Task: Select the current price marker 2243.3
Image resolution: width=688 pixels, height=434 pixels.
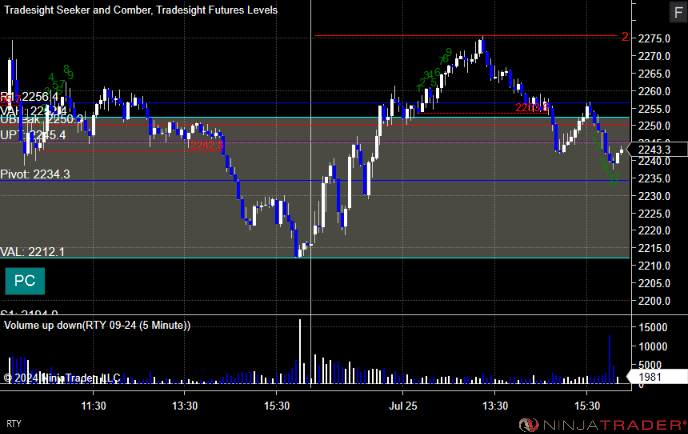Action: [x=657, y=150]
